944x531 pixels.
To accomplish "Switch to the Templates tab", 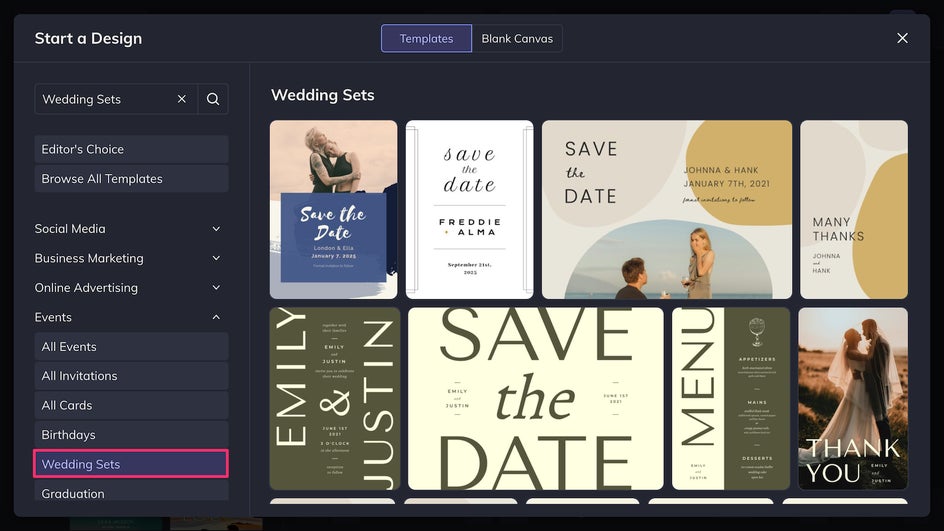I will coord(426,39).
